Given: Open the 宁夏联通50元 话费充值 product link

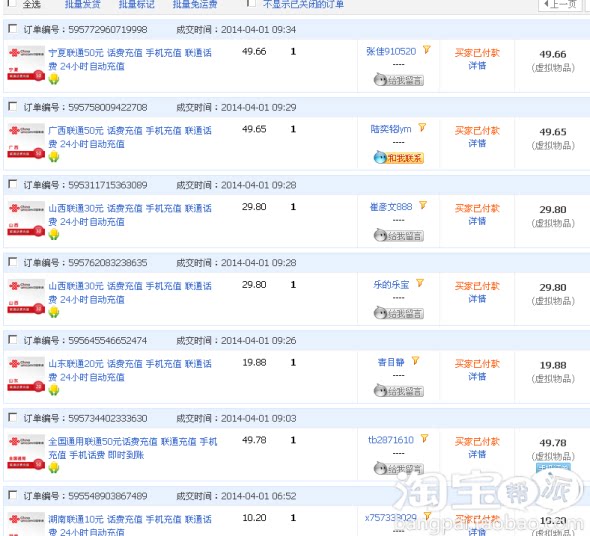Looking at the screenshot, I should (x=130, y=59).
